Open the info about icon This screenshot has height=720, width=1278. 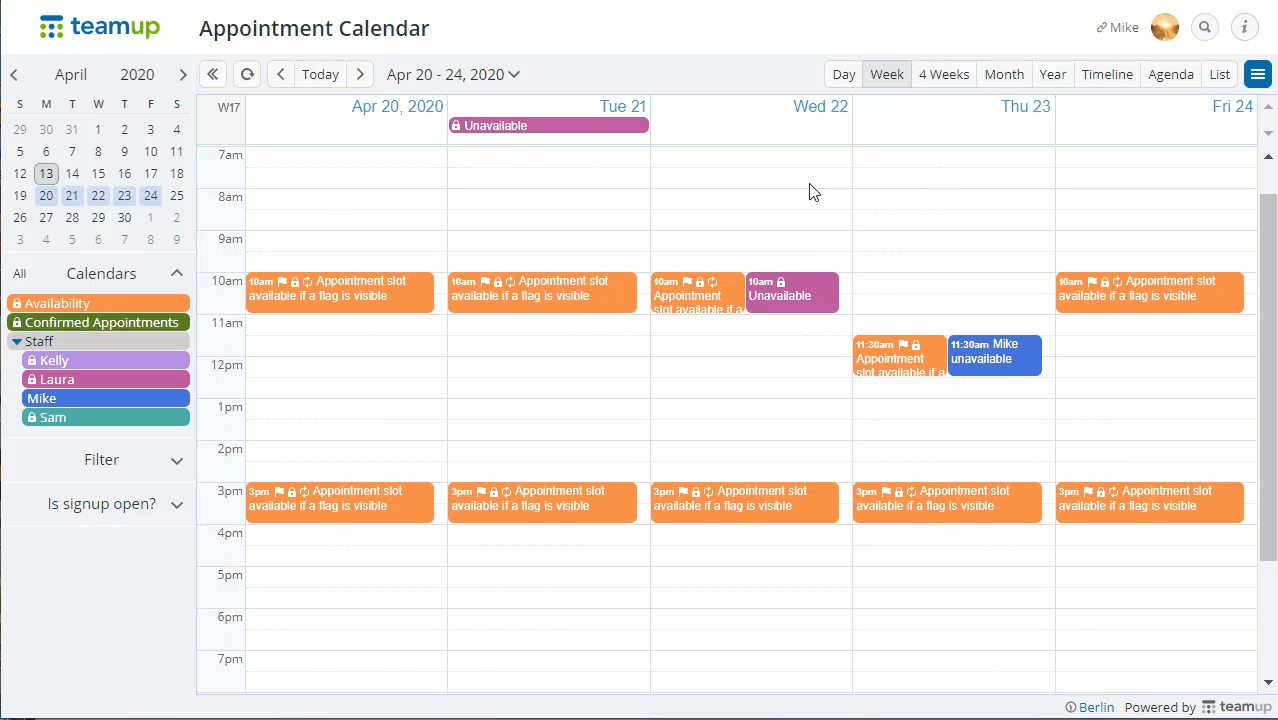coord(1244,28)
